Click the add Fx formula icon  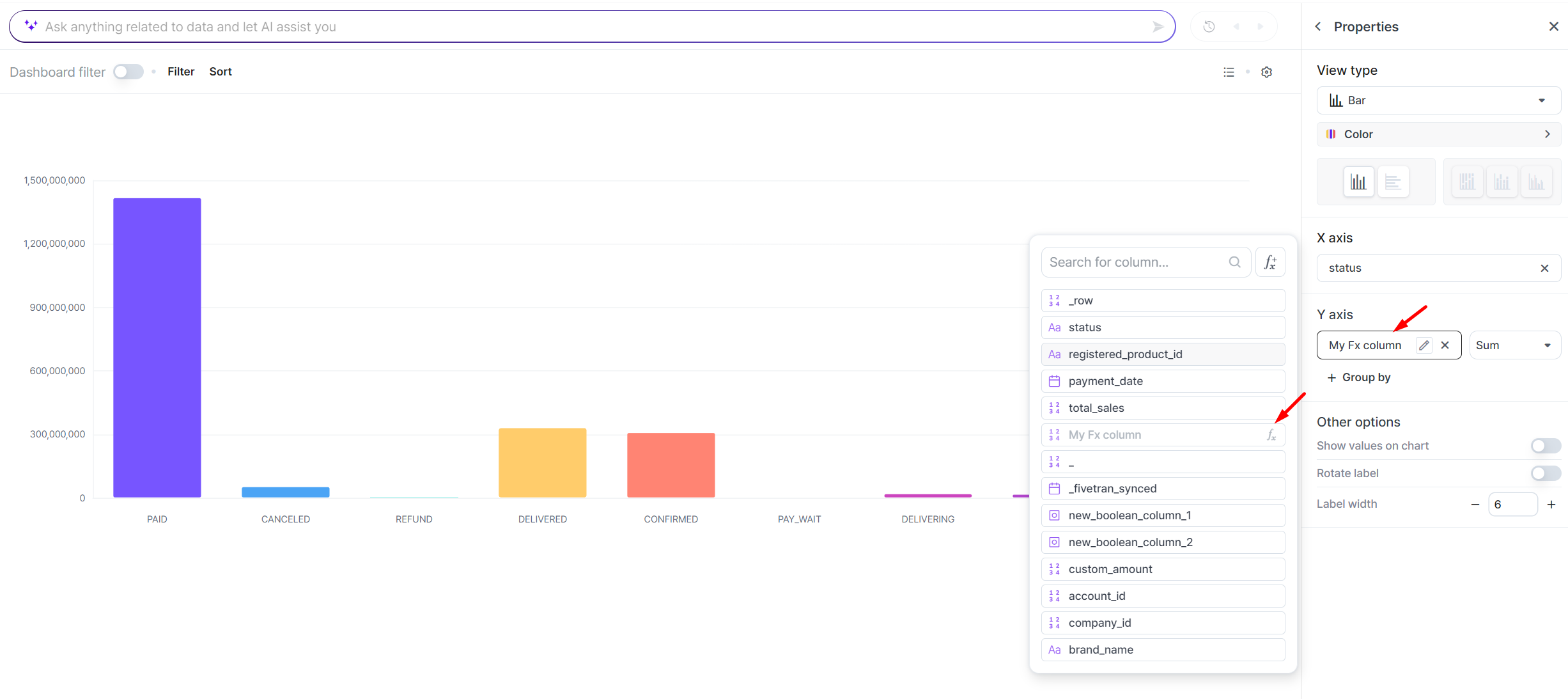pyautogui.click(x=1270, y=262)
